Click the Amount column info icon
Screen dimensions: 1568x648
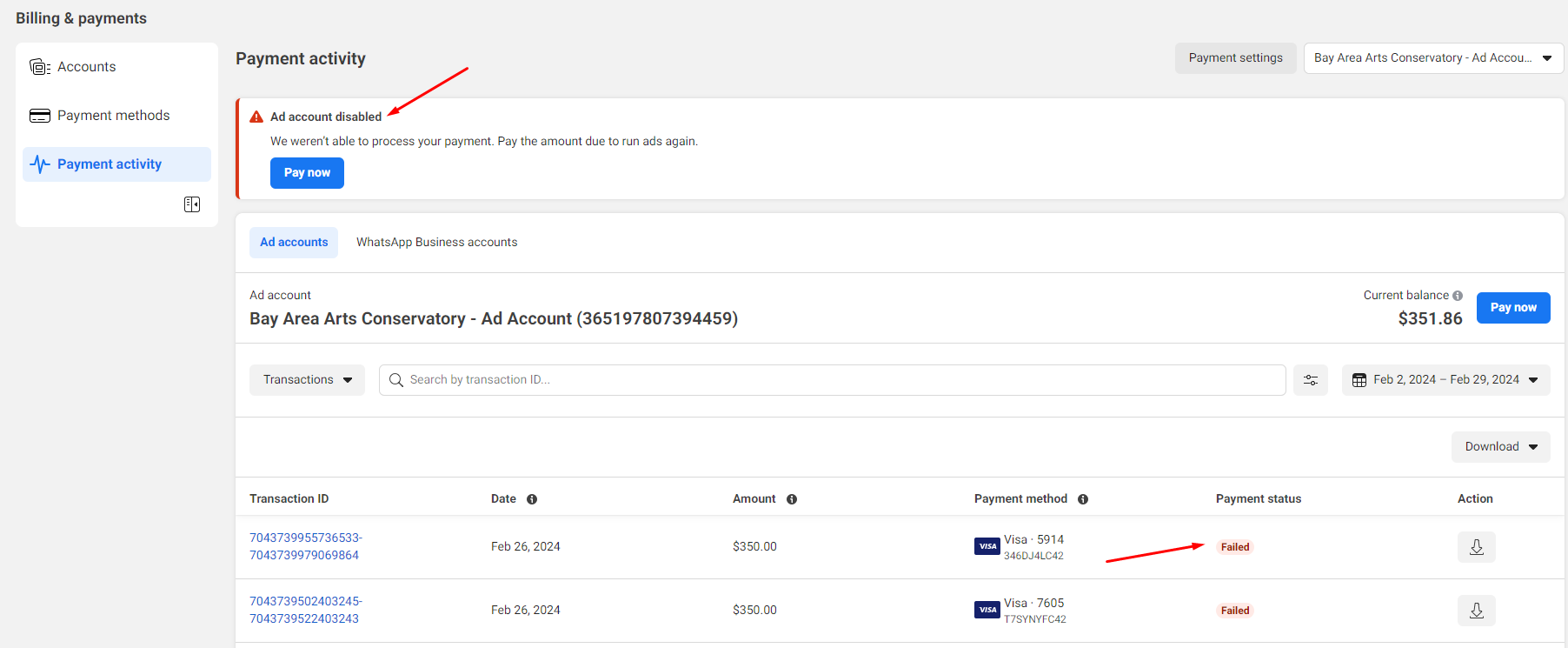click(x=792, y=499)
